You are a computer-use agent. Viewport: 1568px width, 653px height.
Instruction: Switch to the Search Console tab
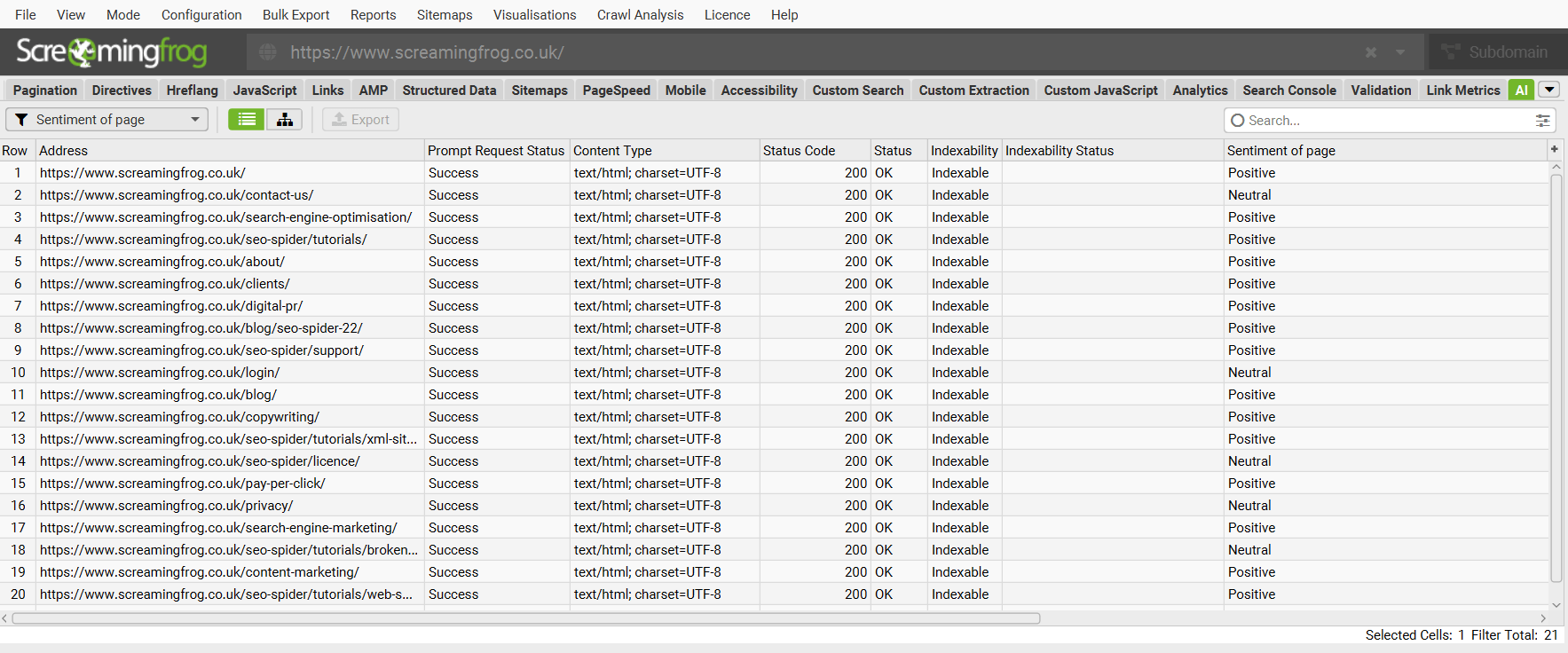pos(1289,90)
